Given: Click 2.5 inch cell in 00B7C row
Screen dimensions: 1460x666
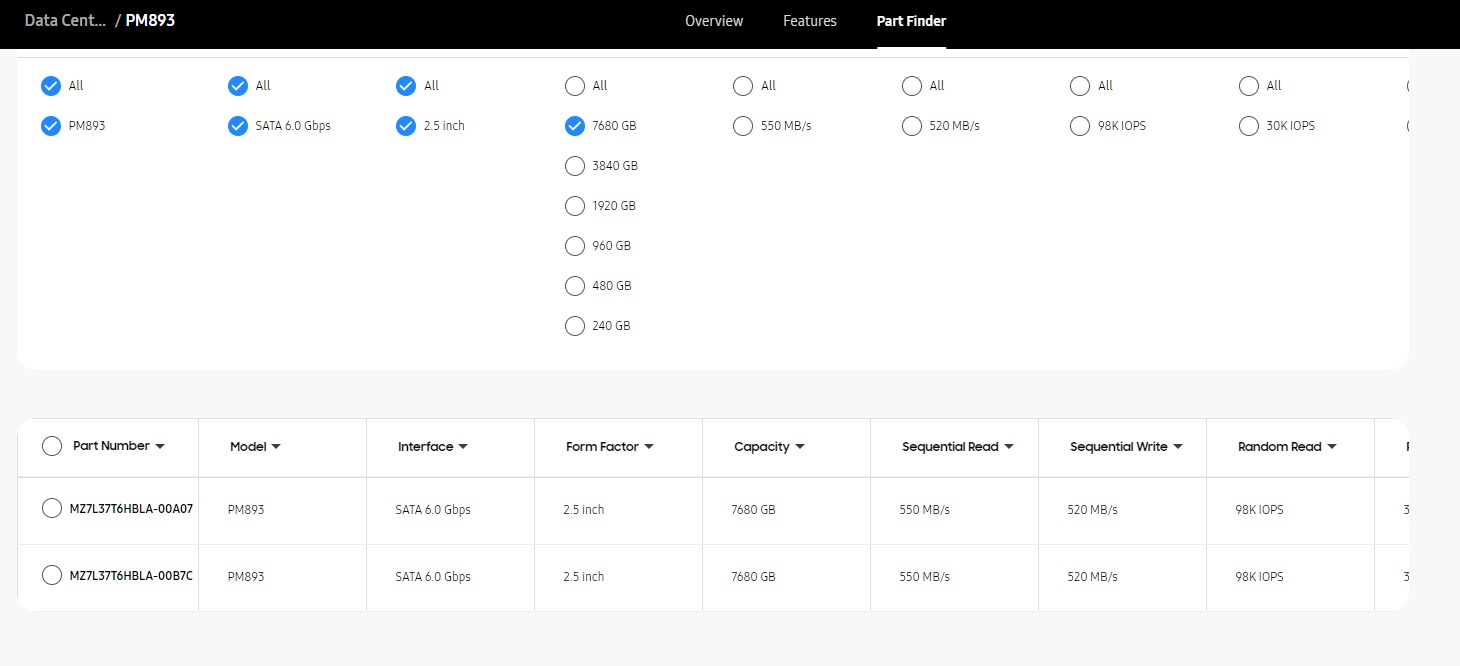Looking at the screenshot, I should point(584,577).
